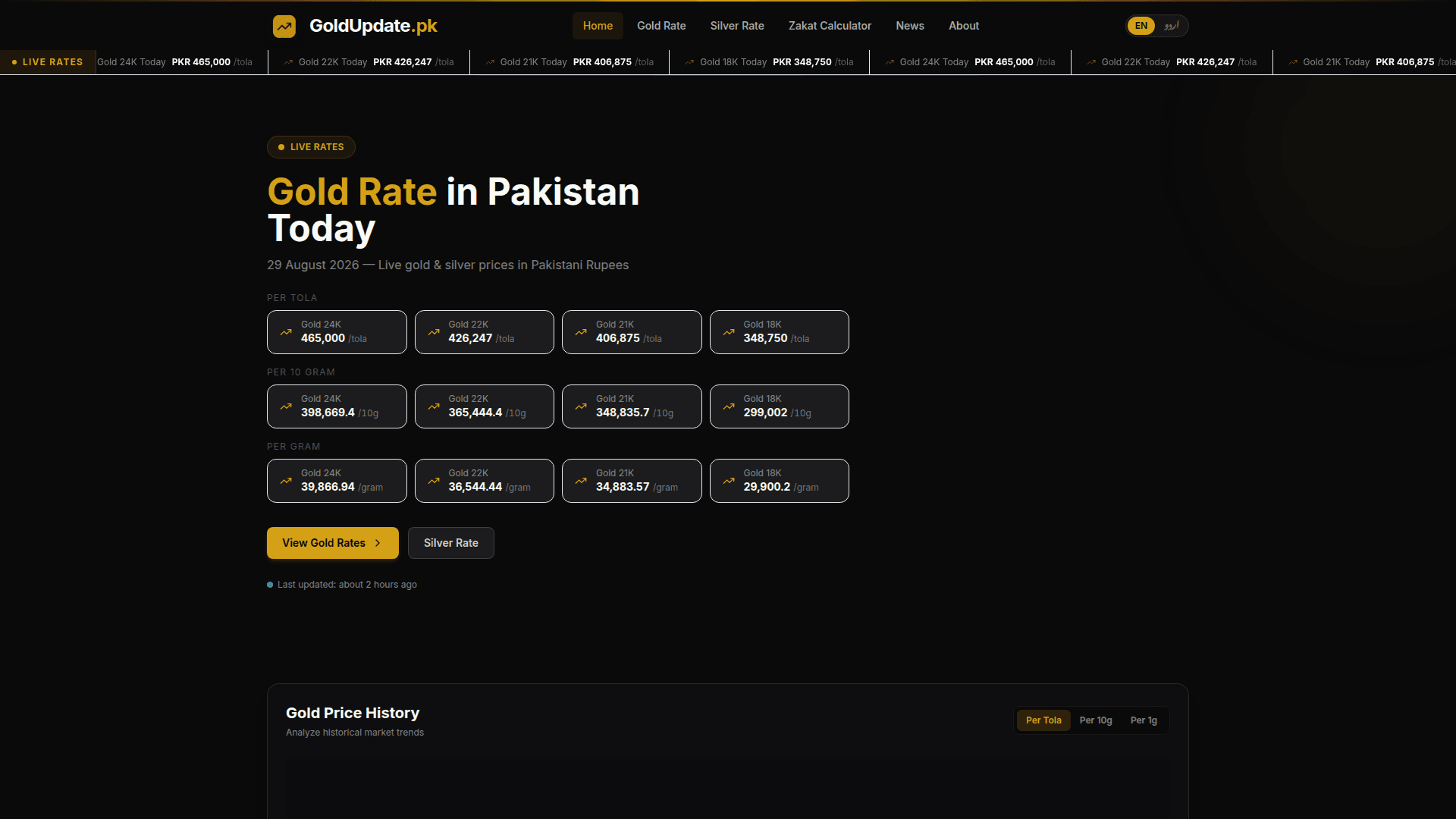Open the Gold 18K 299,002 per 10g card

point(780,406)
